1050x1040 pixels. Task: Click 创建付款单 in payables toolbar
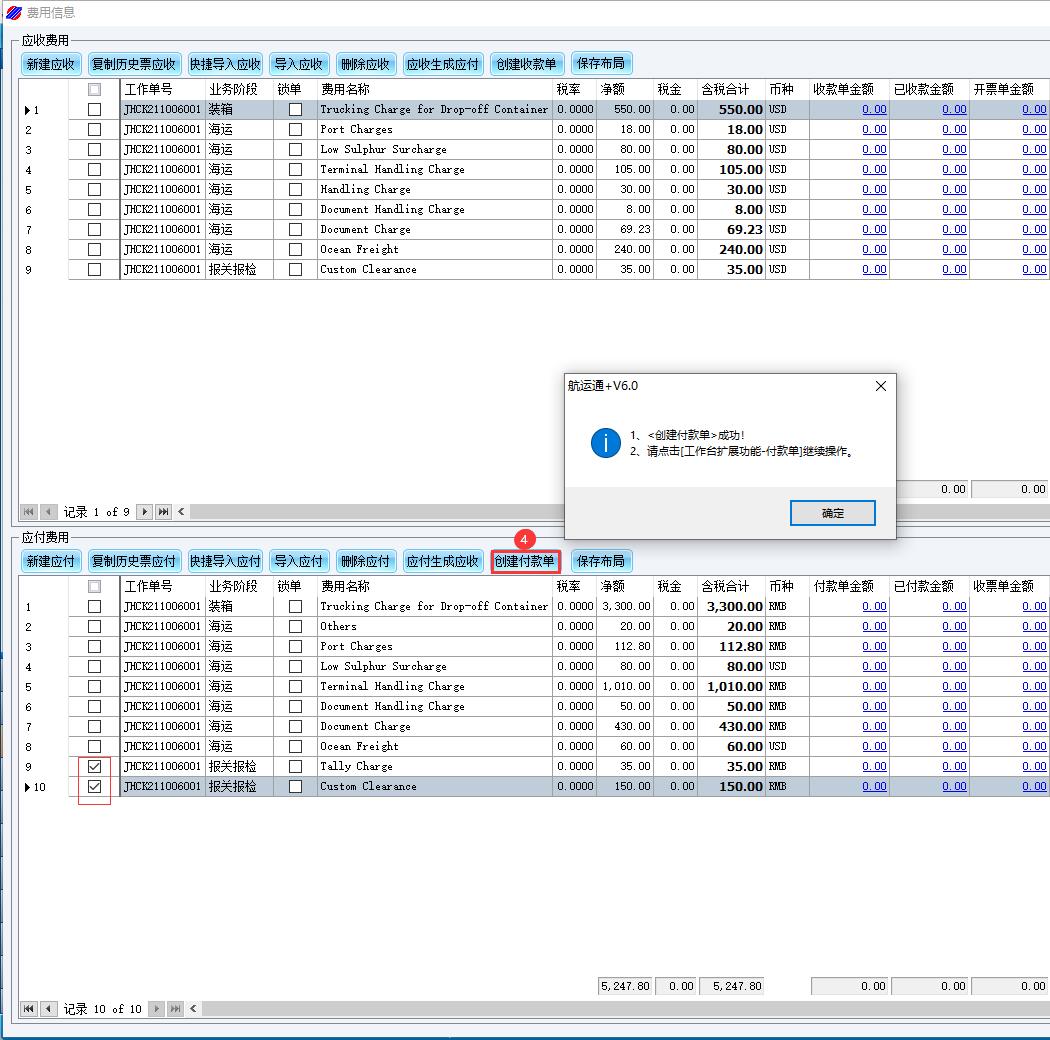pos(525,561)
